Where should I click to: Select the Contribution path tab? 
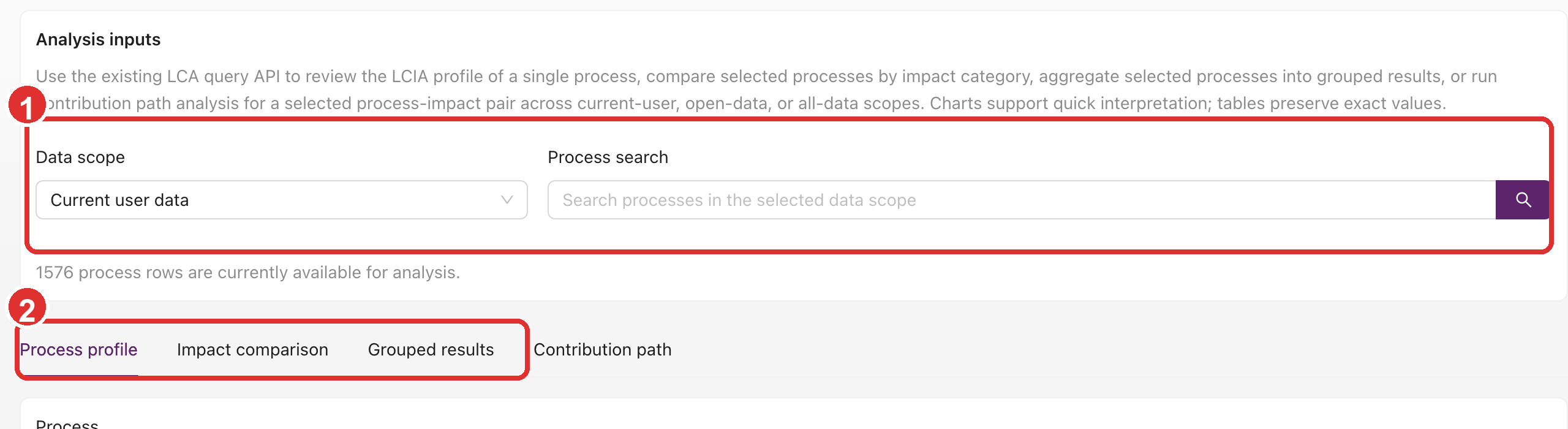pyautogui.click(x=603, y=349)
